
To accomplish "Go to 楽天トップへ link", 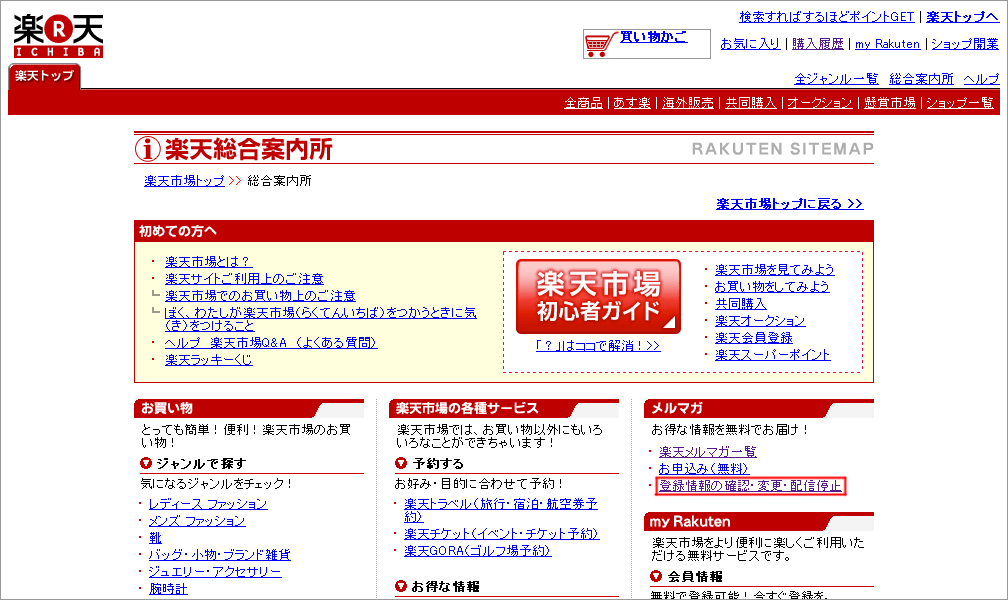I will point(962,17).
